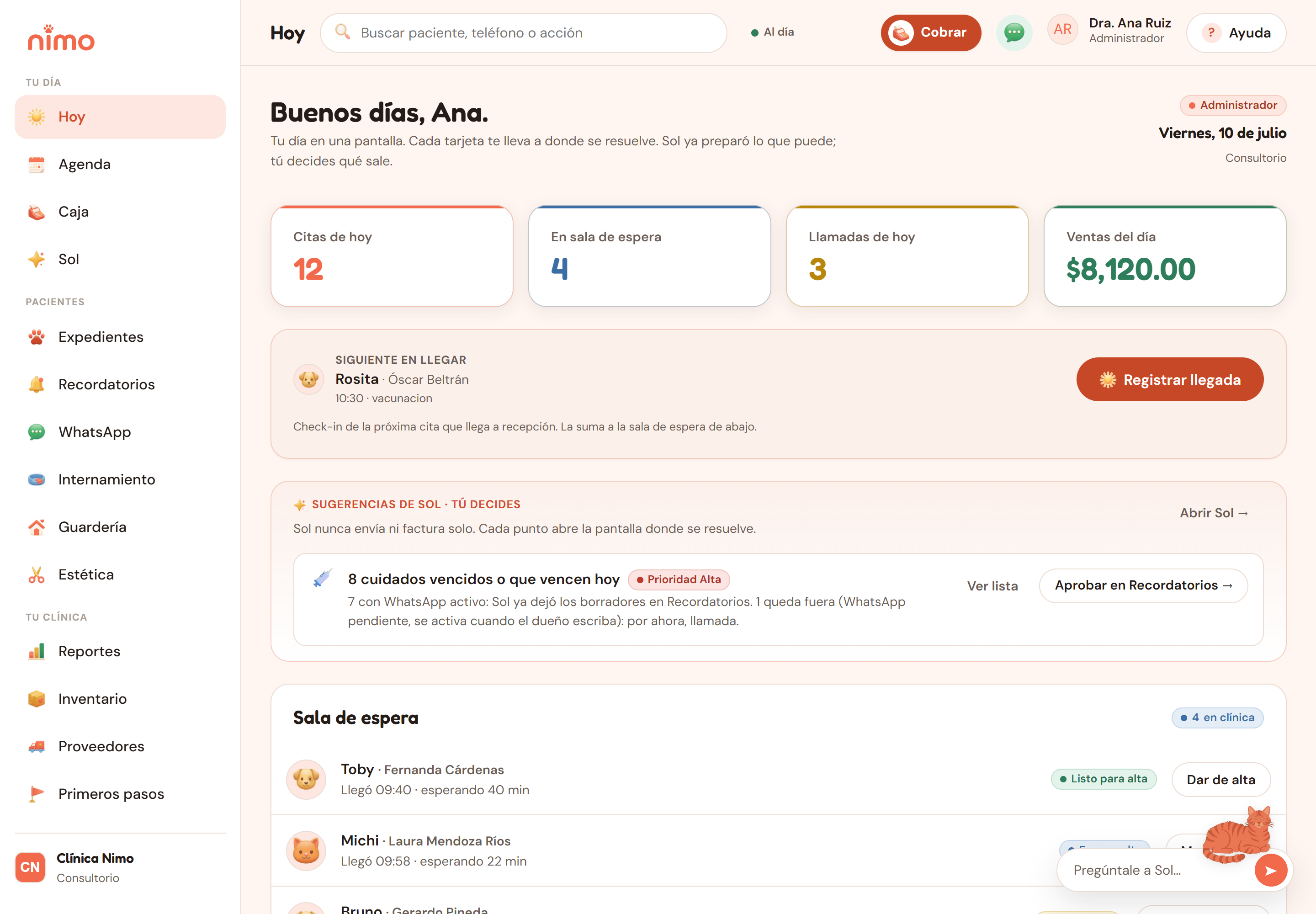
Task: Click the box icon beside Inventario
Action: 37,699
